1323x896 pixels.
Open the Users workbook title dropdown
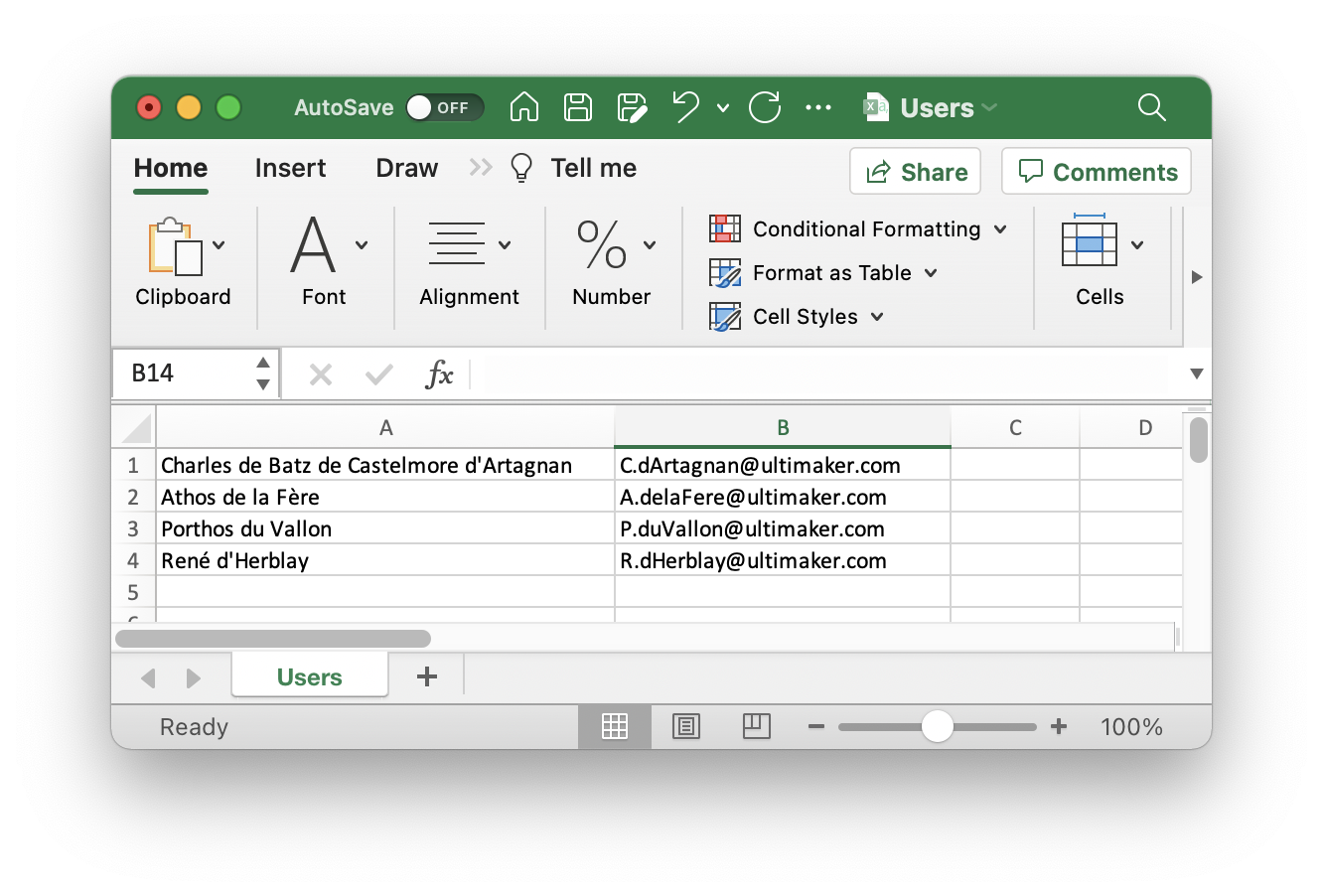click(x=988, y=107)
